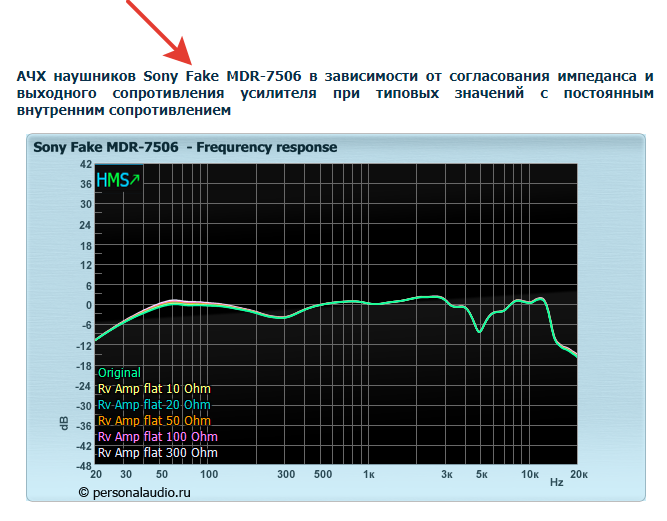Image resolution: width=667 pixels, height=521 pixels.
Task: Click the heading paragraph about Sony Fake MDR-7506
Action: tap(335, 93)
